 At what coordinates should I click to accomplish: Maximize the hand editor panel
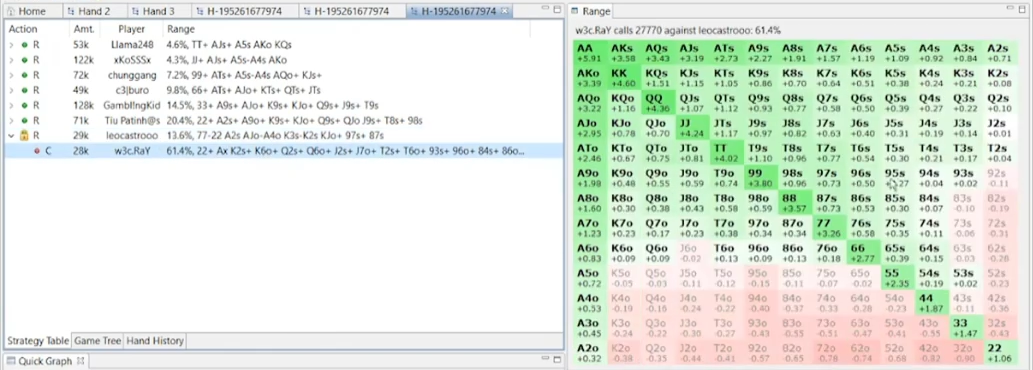[x=557, y=9]
